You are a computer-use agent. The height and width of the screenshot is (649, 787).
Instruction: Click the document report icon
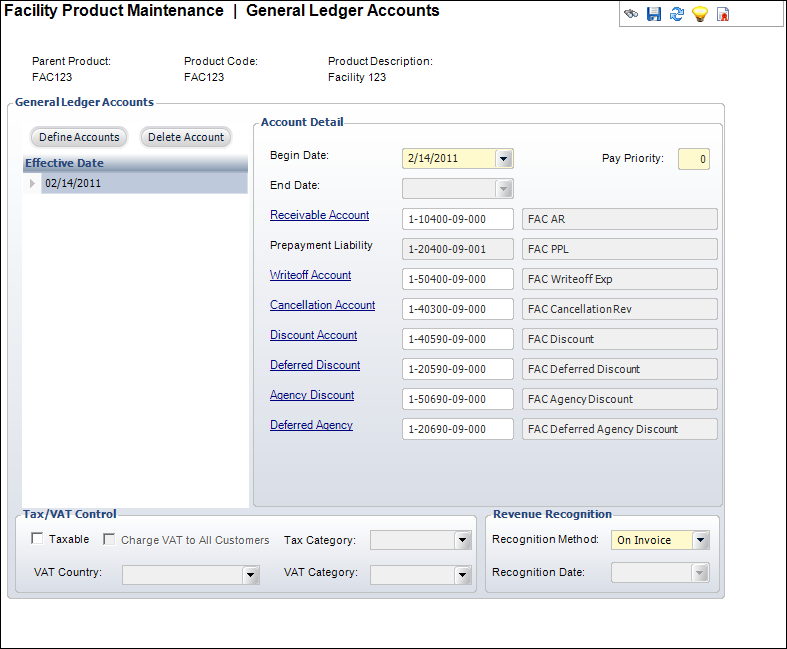point(723,14)
